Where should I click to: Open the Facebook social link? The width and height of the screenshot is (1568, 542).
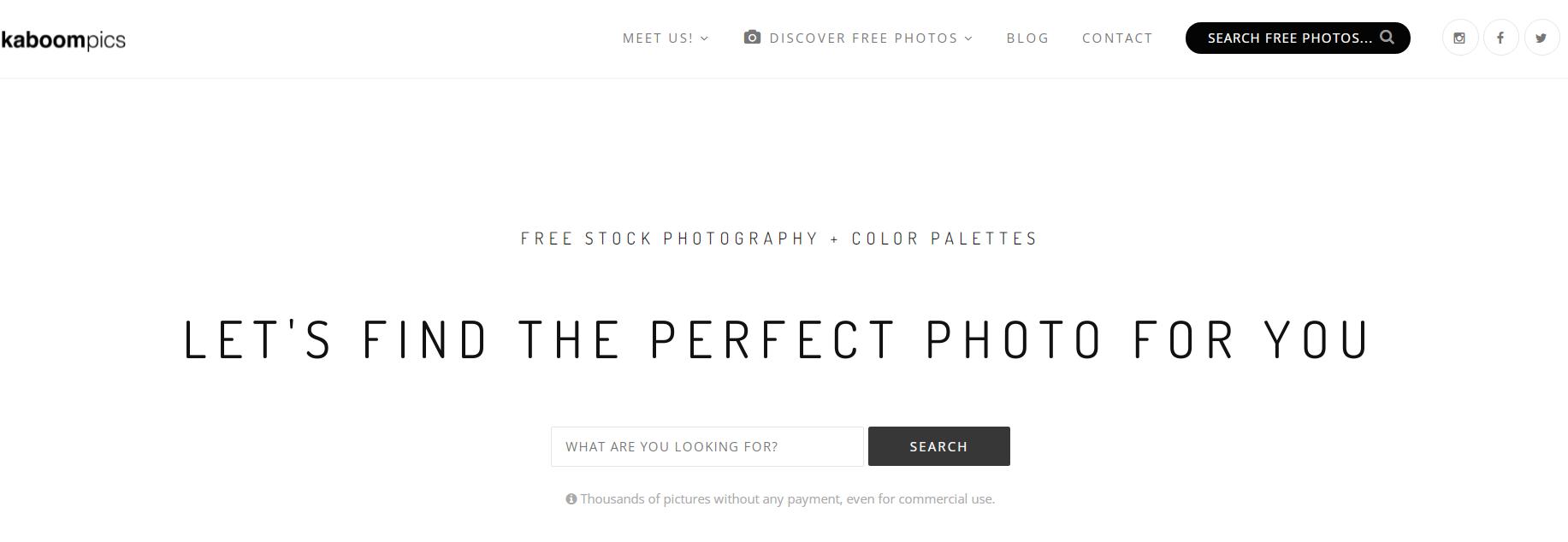(1500, 38)
